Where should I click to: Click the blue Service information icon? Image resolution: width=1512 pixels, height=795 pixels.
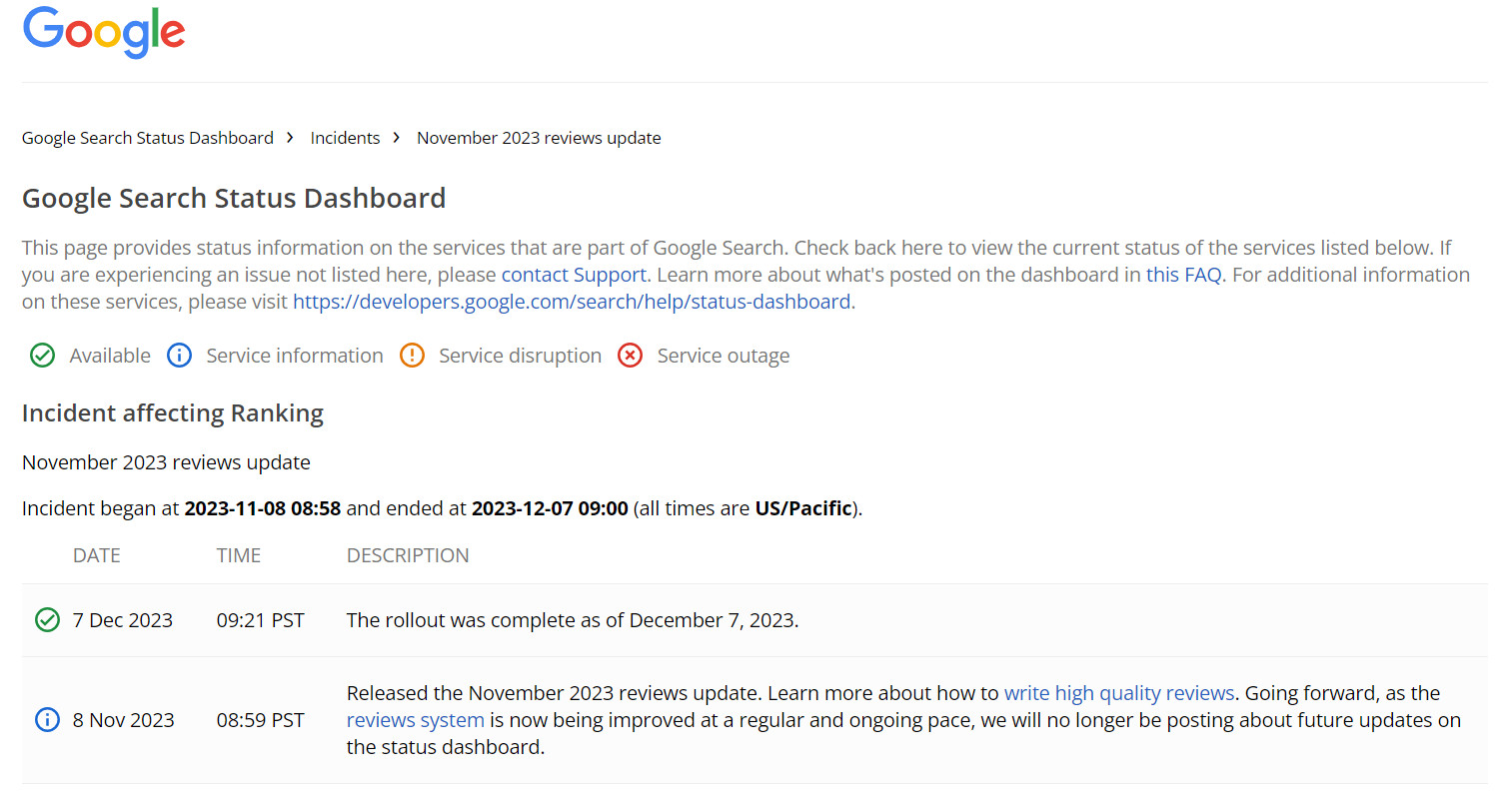179,355
